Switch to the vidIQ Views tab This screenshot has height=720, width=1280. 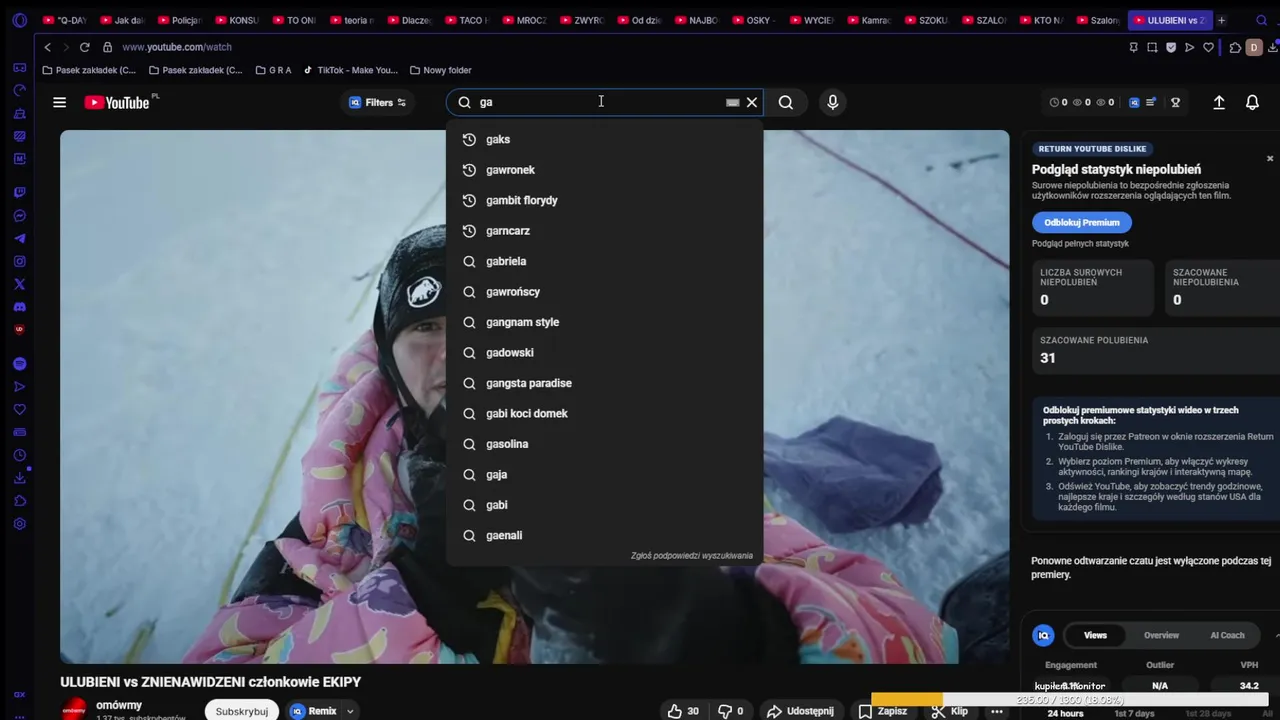coord(1095,635)
